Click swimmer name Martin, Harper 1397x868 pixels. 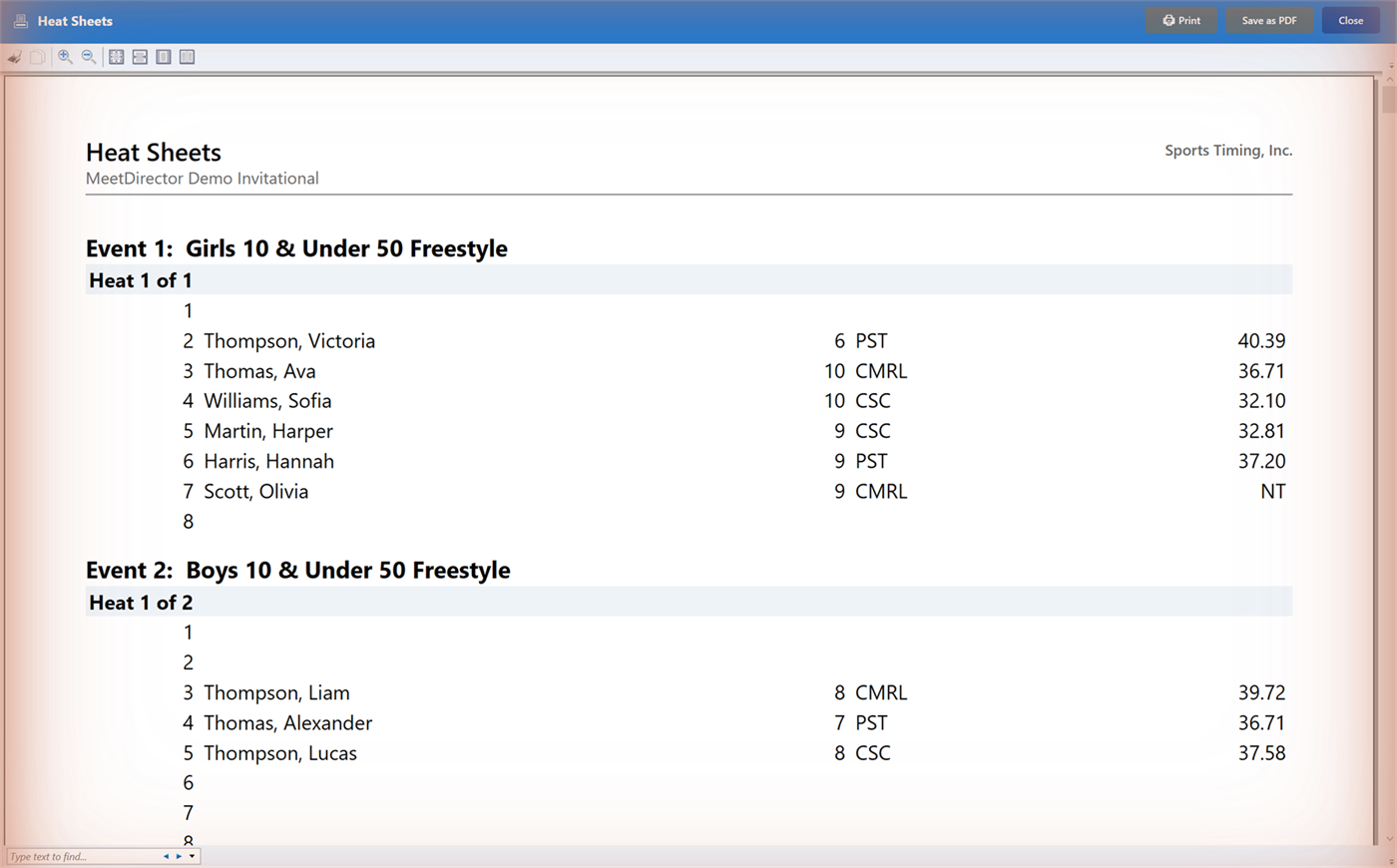[x=268, y=431]
